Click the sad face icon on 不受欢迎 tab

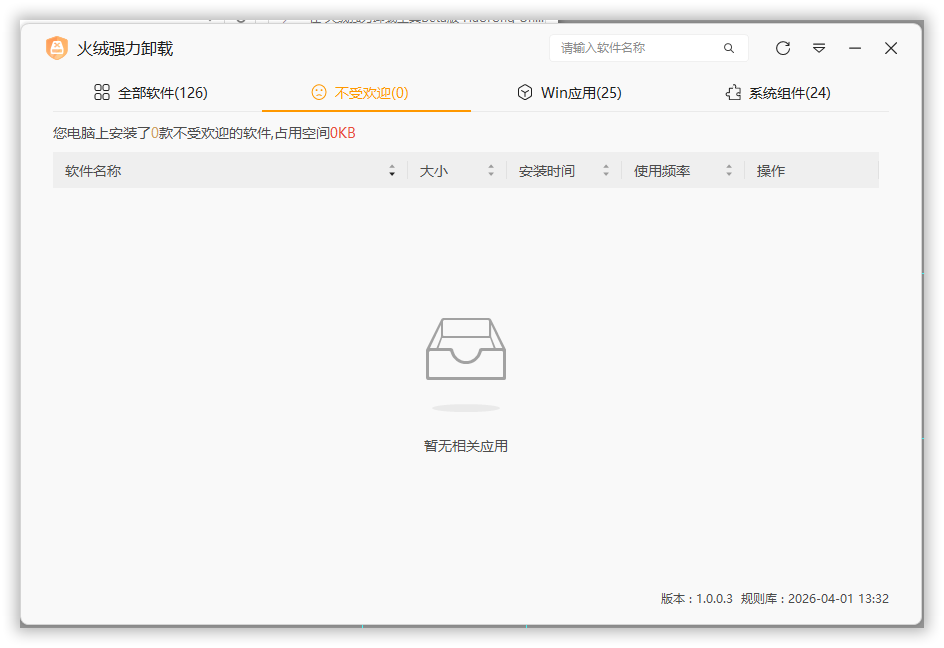click(x=319, y=93)
